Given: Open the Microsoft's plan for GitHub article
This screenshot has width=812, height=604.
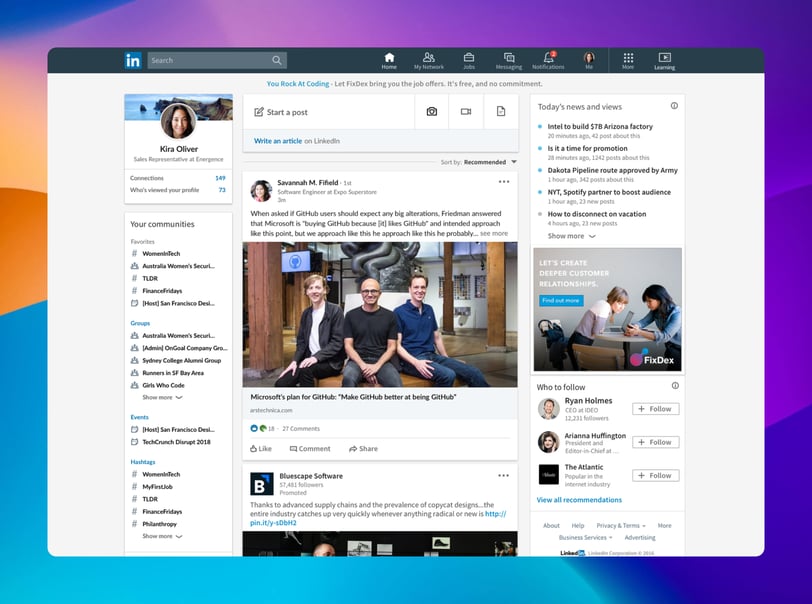Looking at the screenshot, I should click(x=353, y=397).
